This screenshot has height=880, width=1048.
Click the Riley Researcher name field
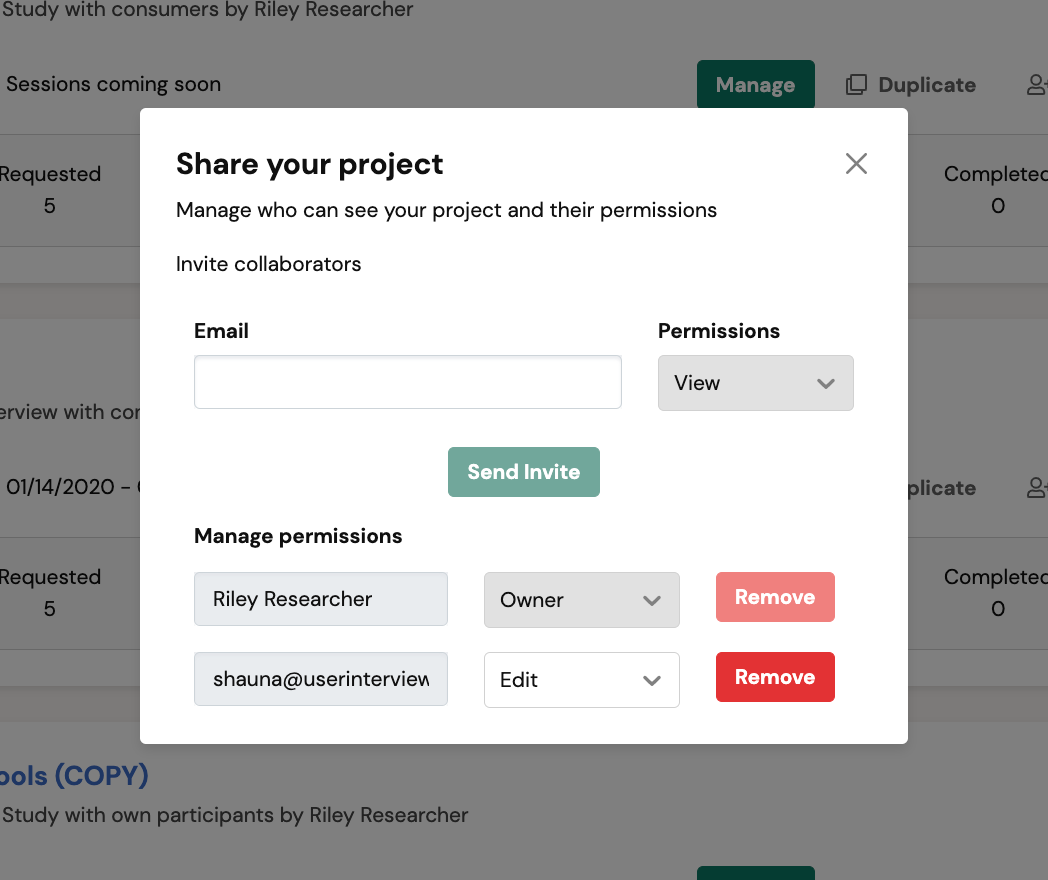tap(320, 600)
